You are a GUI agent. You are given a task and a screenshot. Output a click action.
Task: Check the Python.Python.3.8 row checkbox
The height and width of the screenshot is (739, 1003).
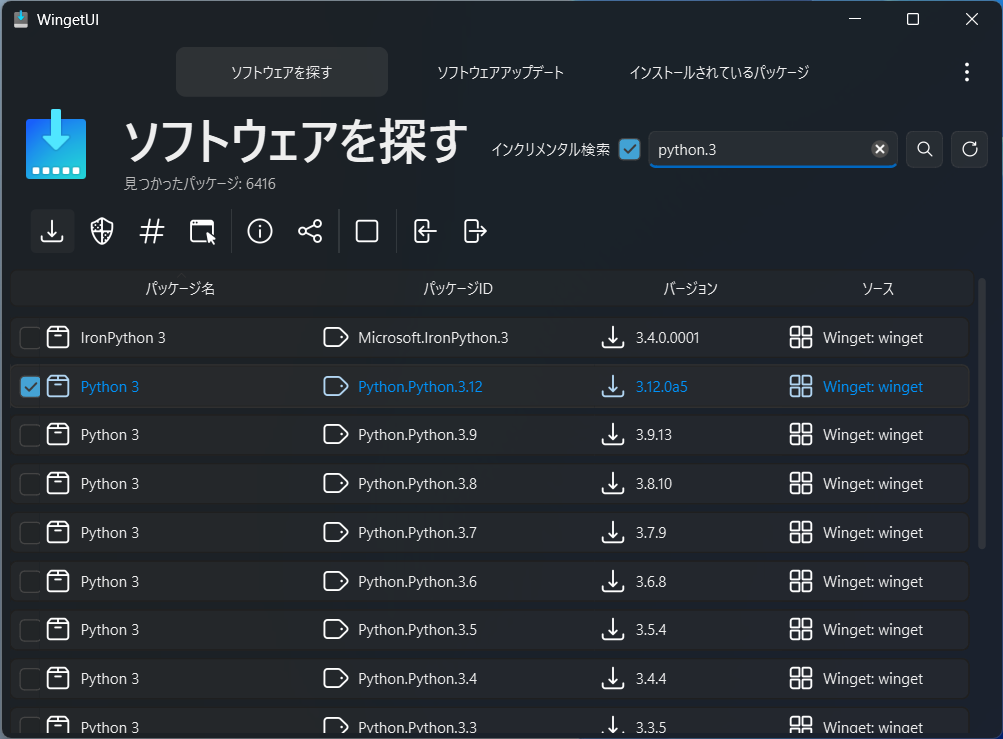pyautogui.click(x=30, y=483)
